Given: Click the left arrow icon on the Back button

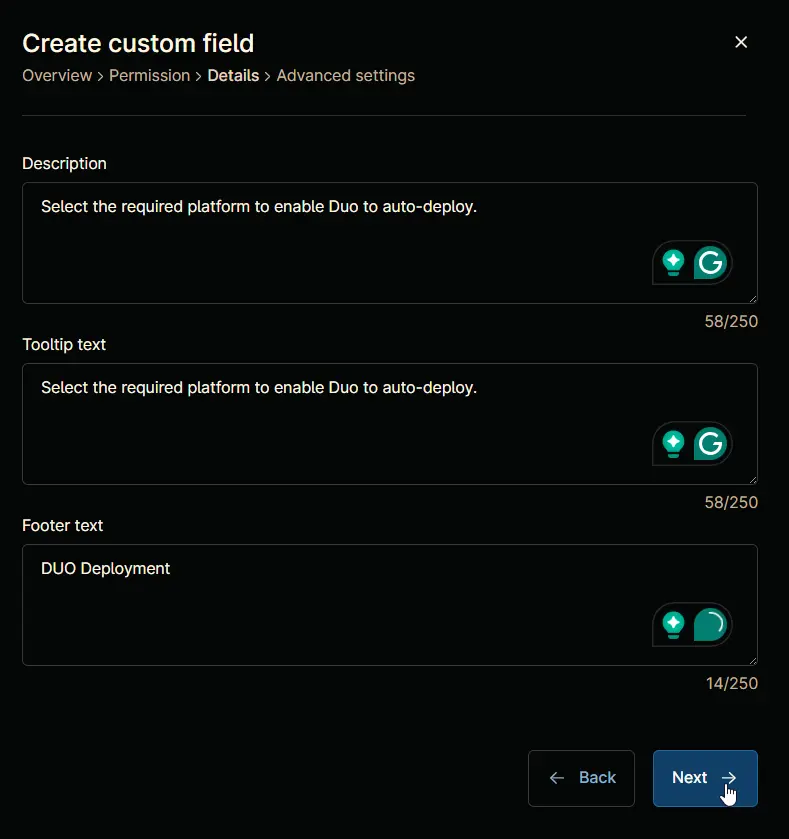Looking at the screenshot, I should (x=557, y=777).
